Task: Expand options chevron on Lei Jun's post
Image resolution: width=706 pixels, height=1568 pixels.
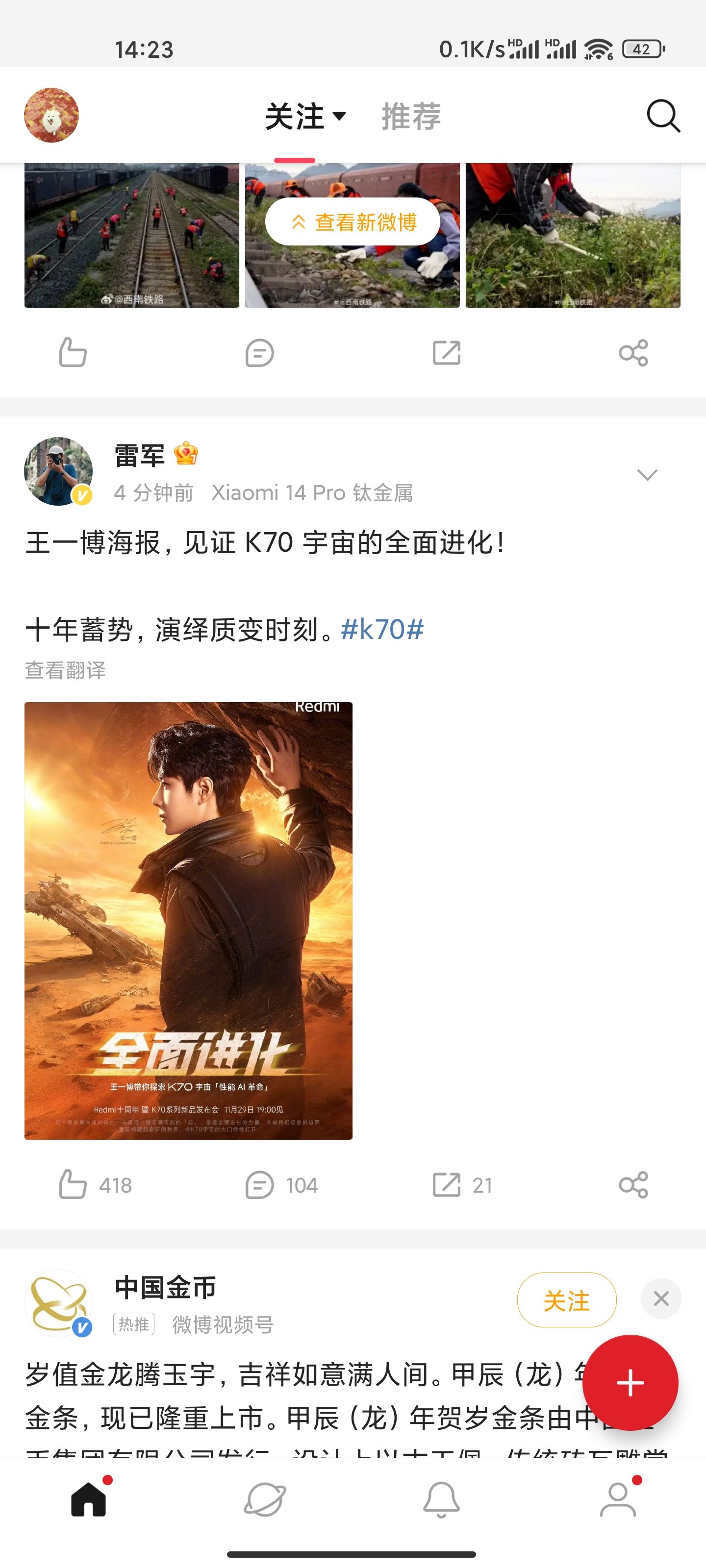Action: [647, 474]
